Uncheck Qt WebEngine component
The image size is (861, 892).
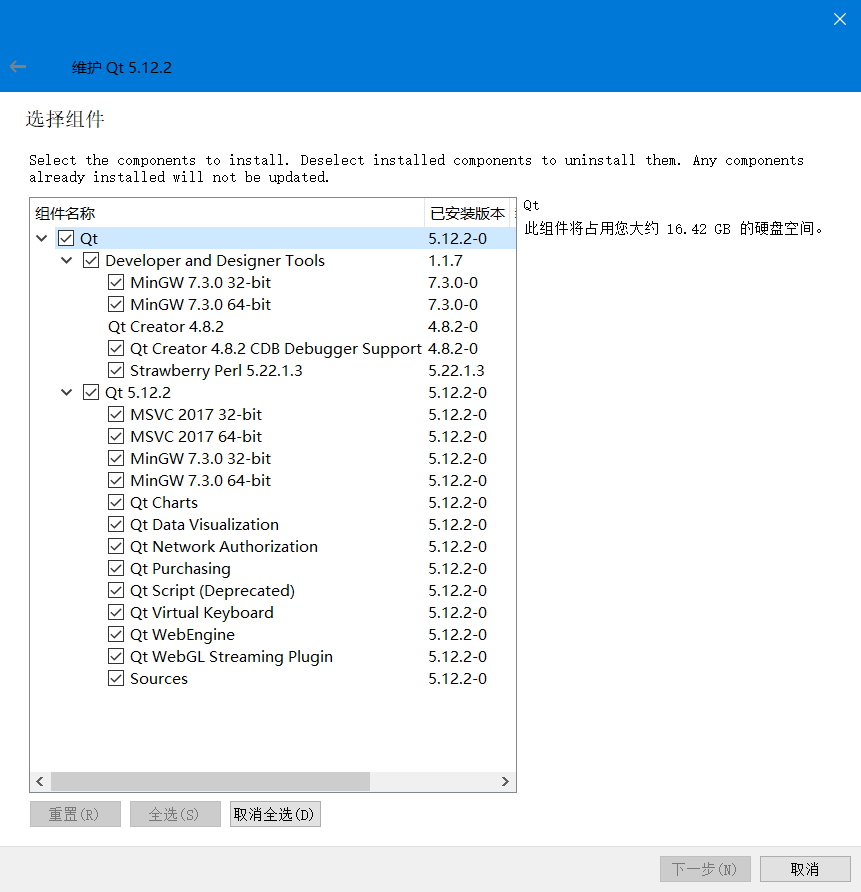click(116, 634)
